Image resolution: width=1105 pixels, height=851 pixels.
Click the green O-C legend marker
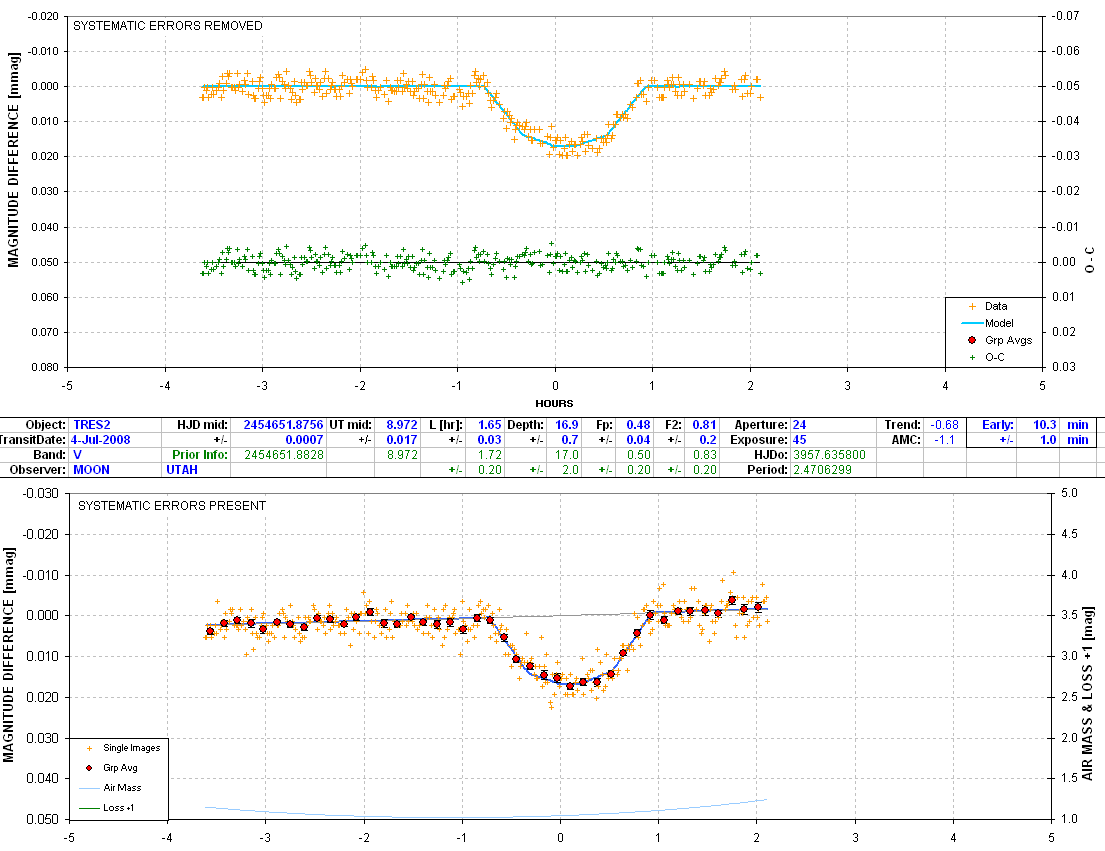(x=966, y=357)
